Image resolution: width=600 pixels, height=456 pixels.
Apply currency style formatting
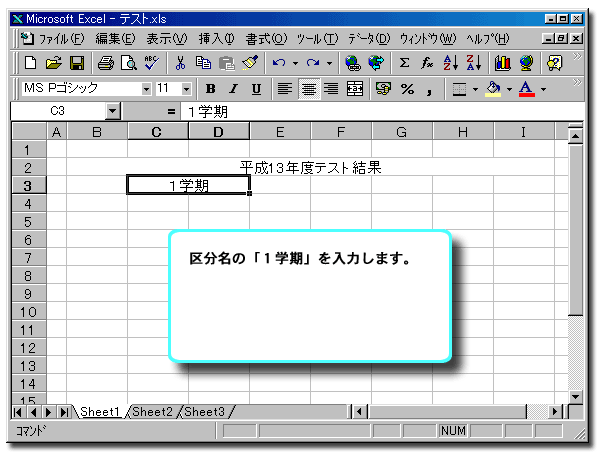(383, 89)
